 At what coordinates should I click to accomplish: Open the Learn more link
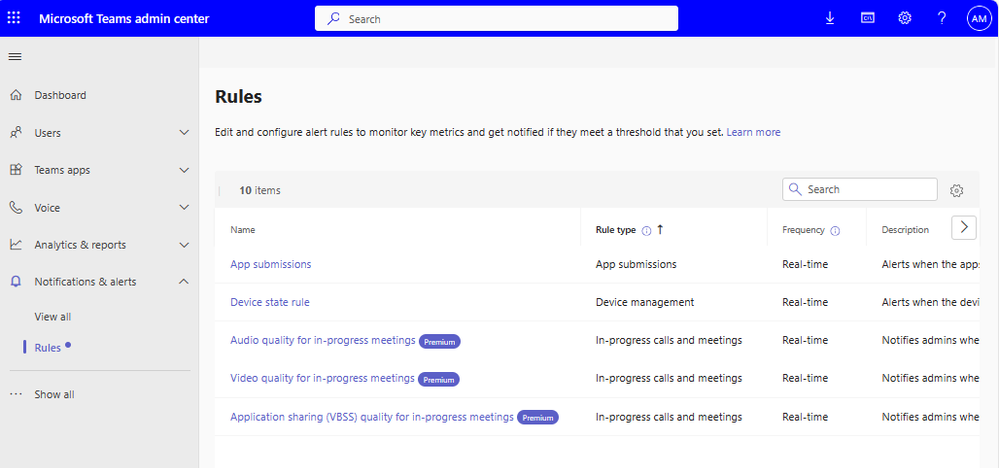(x=753, y=132)
